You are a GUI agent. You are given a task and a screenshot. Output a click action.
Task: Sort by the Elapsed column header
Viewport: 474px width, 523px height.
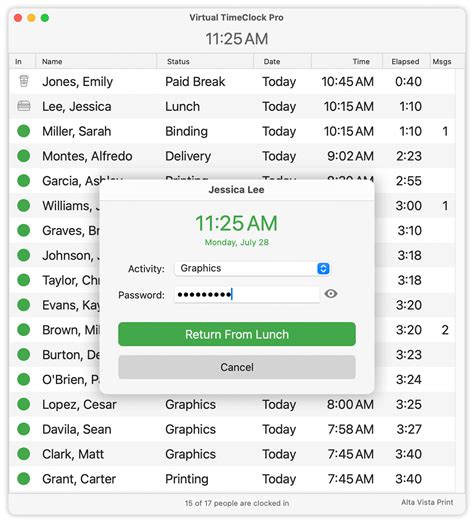tap(405, 61)
